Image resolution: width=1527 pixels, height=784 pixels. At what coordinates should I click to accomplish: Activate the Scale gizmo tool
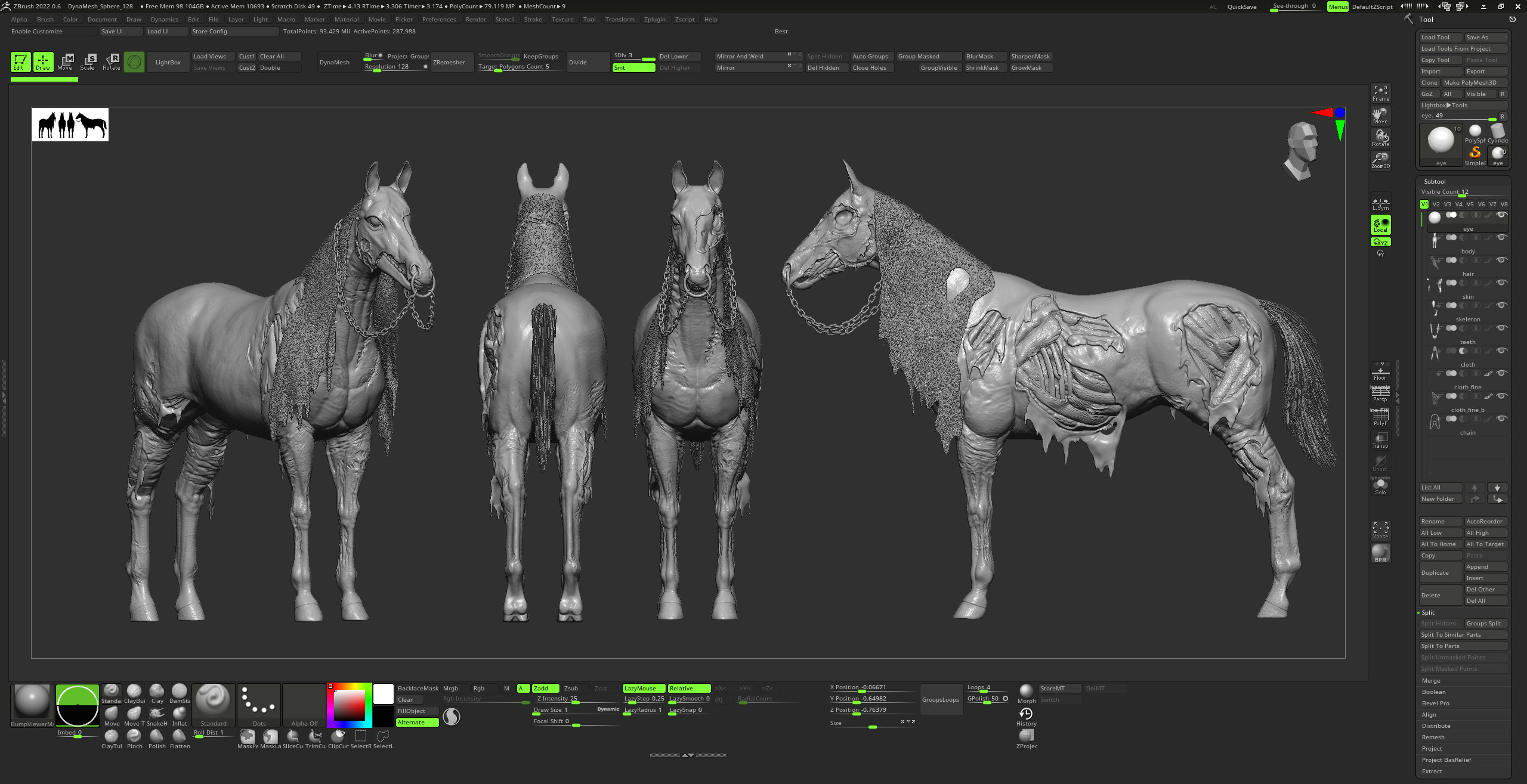[88, 62]
